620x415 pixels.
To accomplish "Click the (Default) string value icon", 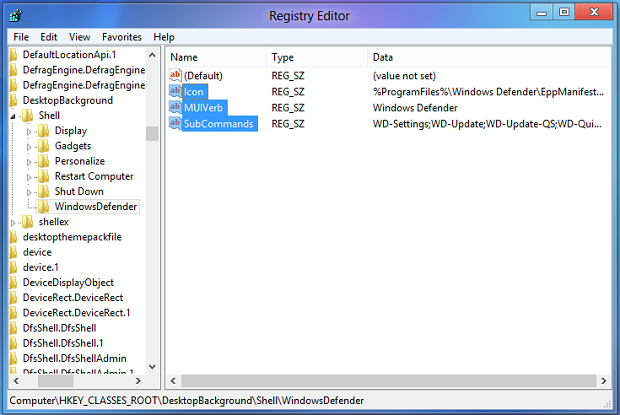I will click(x=175, y=75).
